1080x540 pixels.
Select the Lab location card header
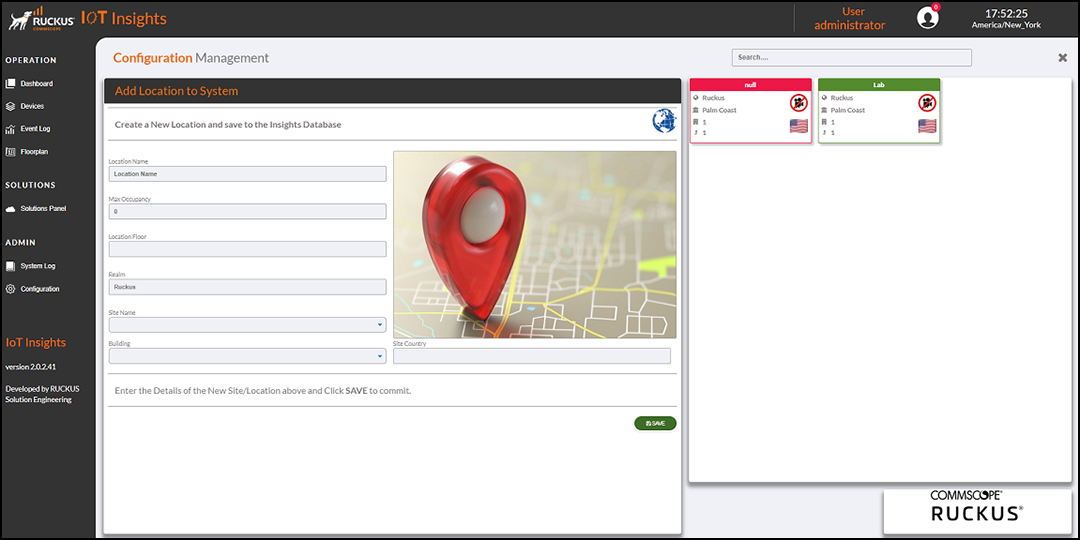pyautogui.click(x=879, y=85)
